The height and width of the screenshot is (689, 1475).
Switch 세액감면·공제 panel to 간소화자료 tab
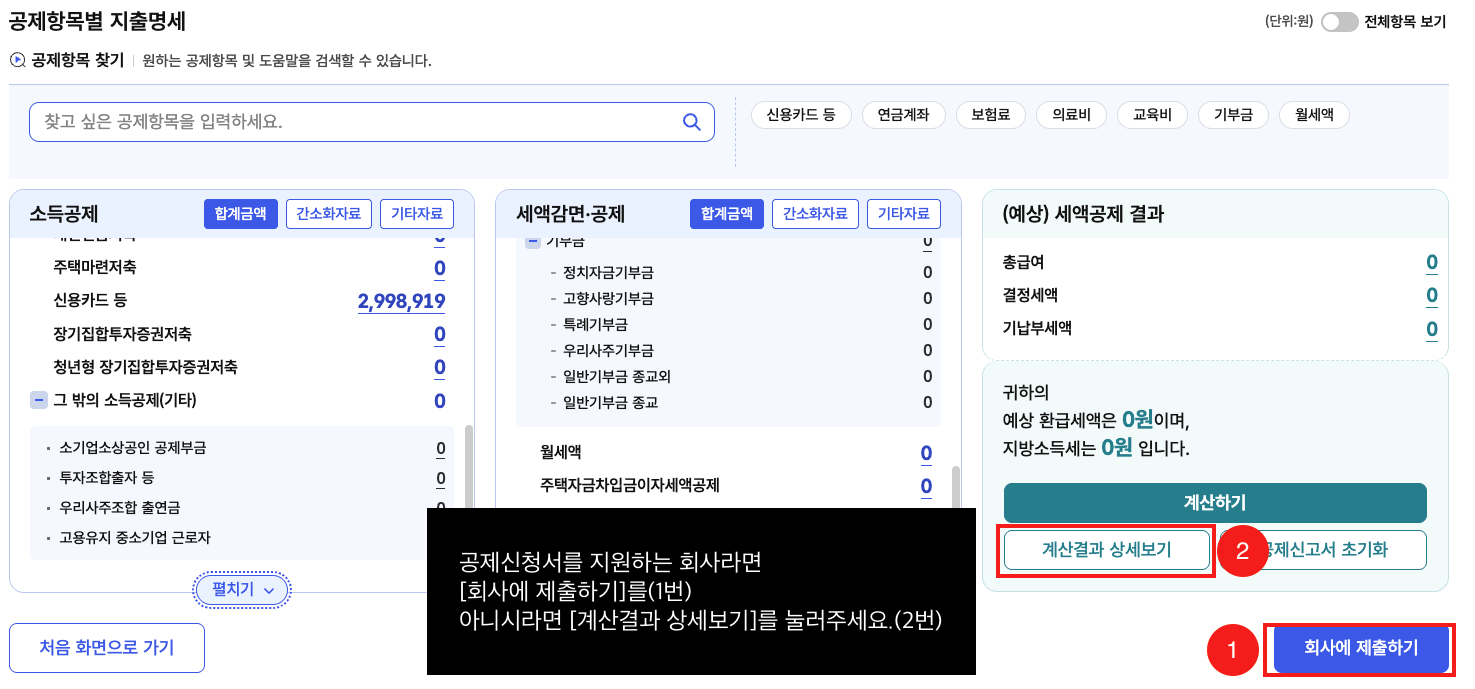(x=816, y=214)
